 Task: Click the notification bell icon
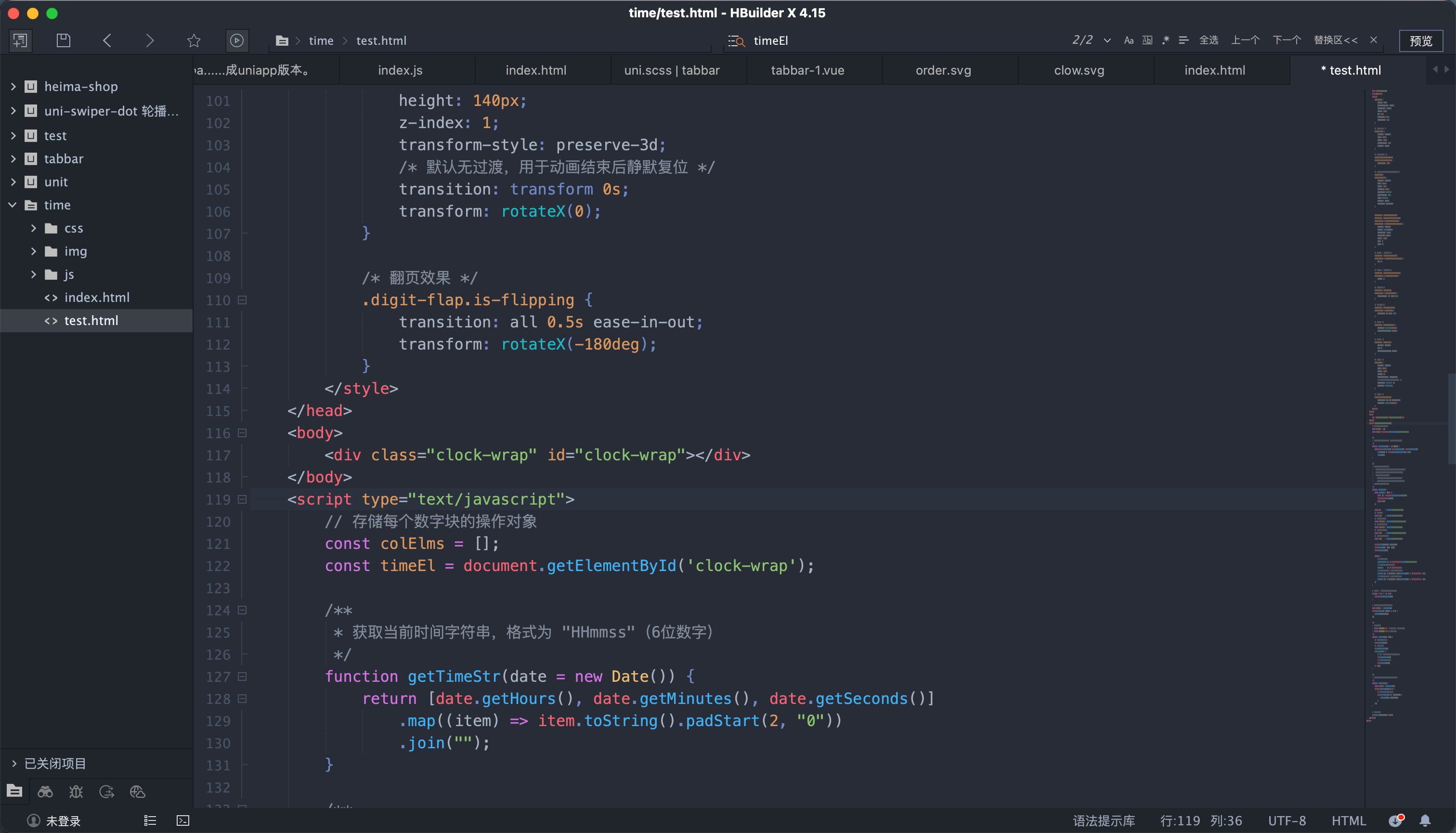coord(1425,820)
